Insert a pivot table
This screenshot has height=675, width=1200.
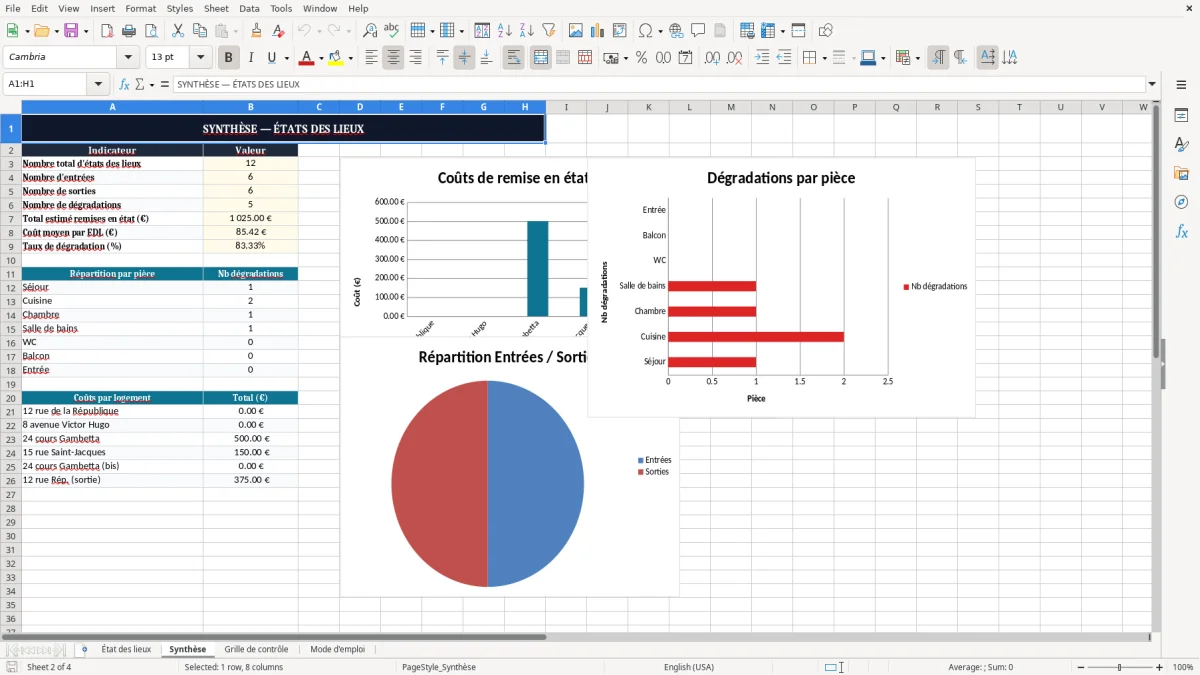[619, 31]
